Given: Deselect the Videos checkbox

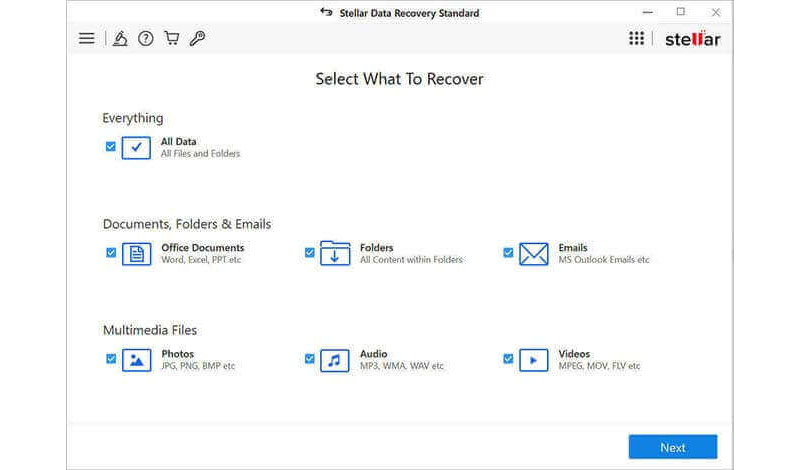Looking at the screenshot, I should pos(508,358).
